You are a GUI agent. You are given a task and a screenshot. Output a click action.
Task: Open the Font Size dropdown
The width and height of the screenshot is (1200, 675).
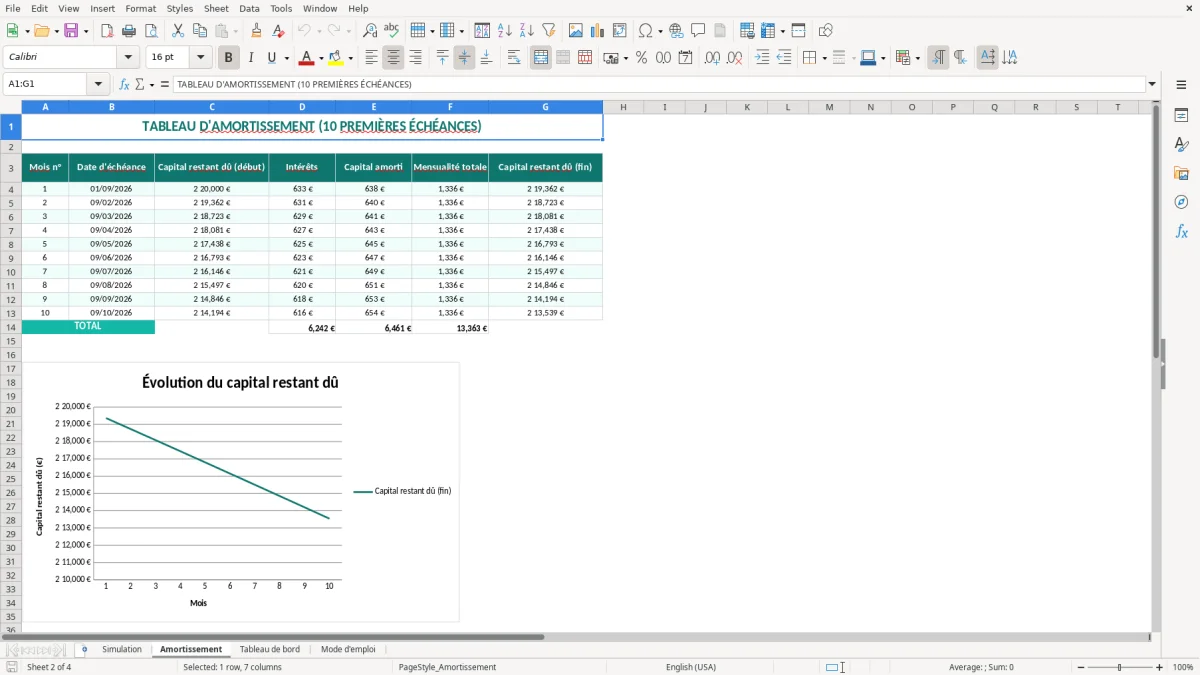click(x=200, y=58)
